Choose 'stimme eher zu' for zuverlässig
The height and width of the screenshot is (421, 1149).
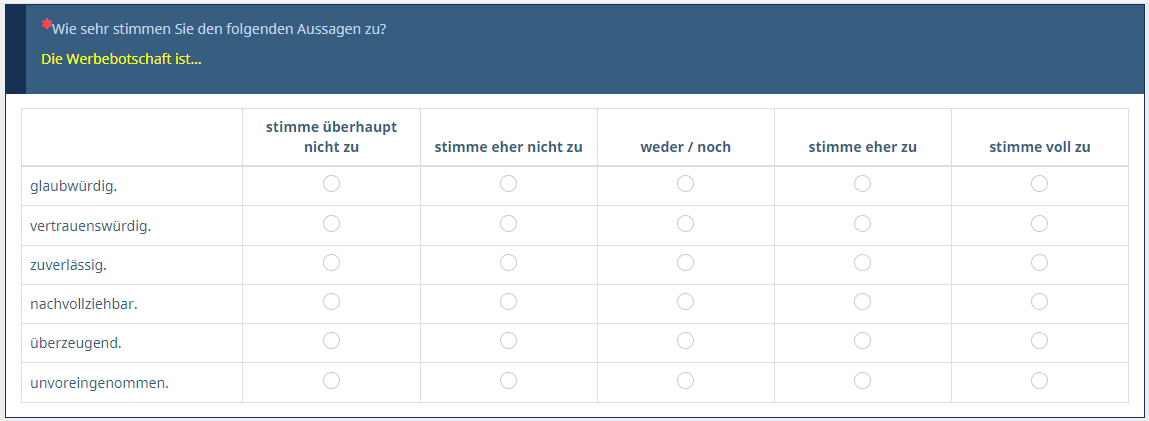tap(862, 262)
